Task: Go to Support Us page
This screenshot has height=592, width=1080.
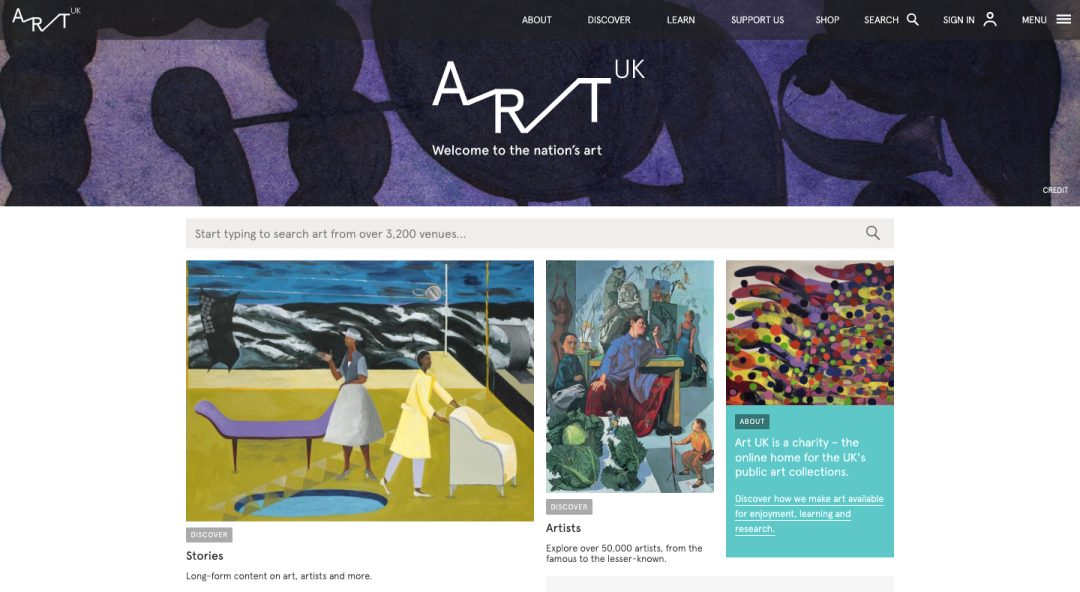Action: point(757,20)
